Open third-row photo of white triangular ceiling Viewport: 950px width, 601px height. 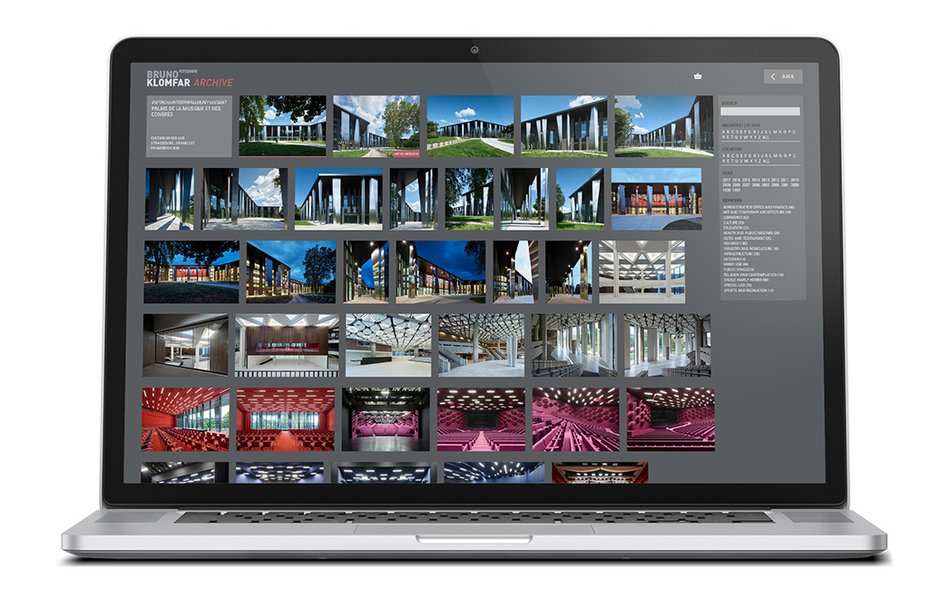click(x=642, y=271)
